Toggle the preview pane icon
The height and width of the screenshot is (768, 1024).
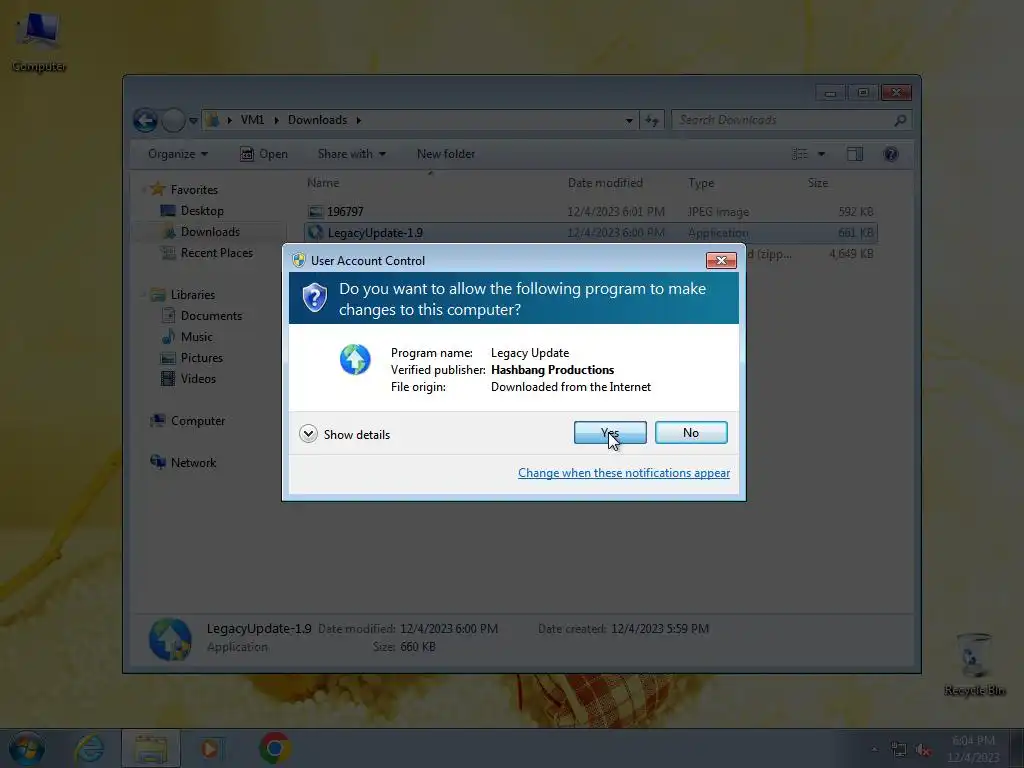click(855, 154)
